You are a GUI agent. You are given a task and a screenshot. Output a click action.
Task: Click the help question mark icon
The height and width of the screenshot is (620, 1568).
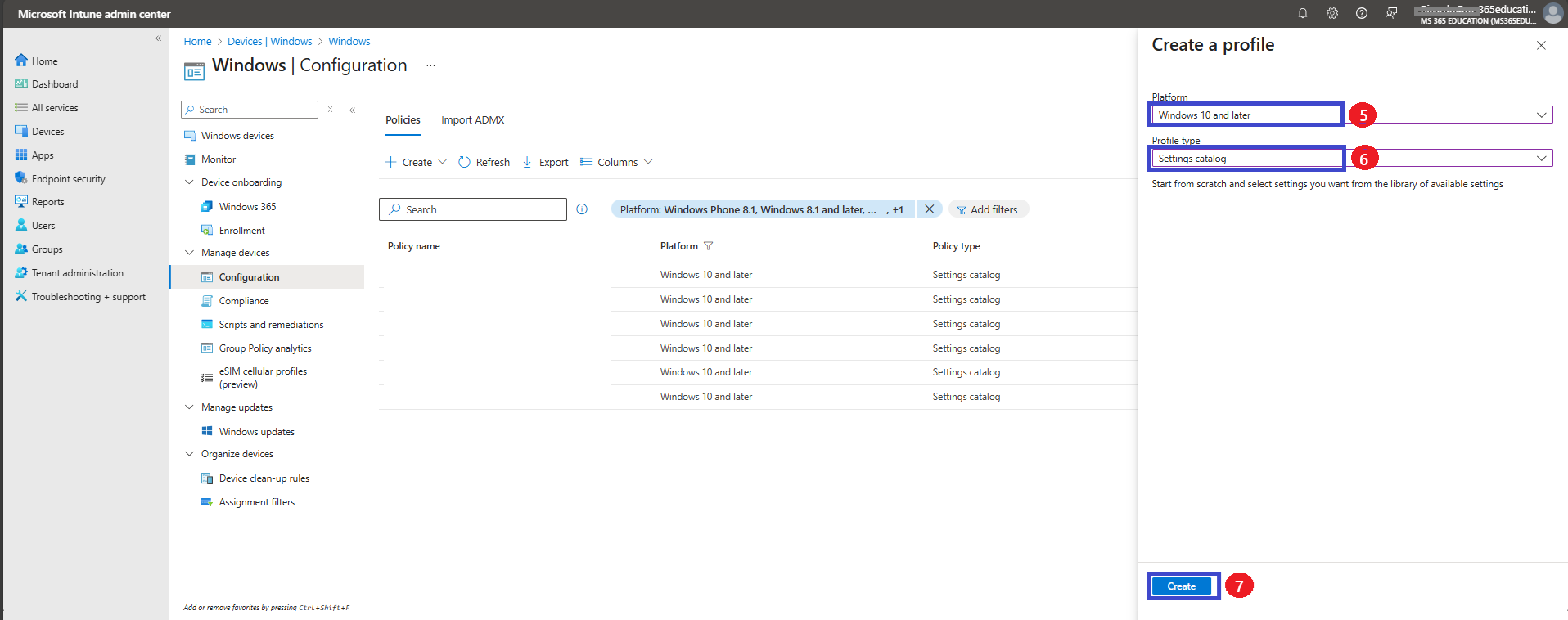[x=1362, y=13]
